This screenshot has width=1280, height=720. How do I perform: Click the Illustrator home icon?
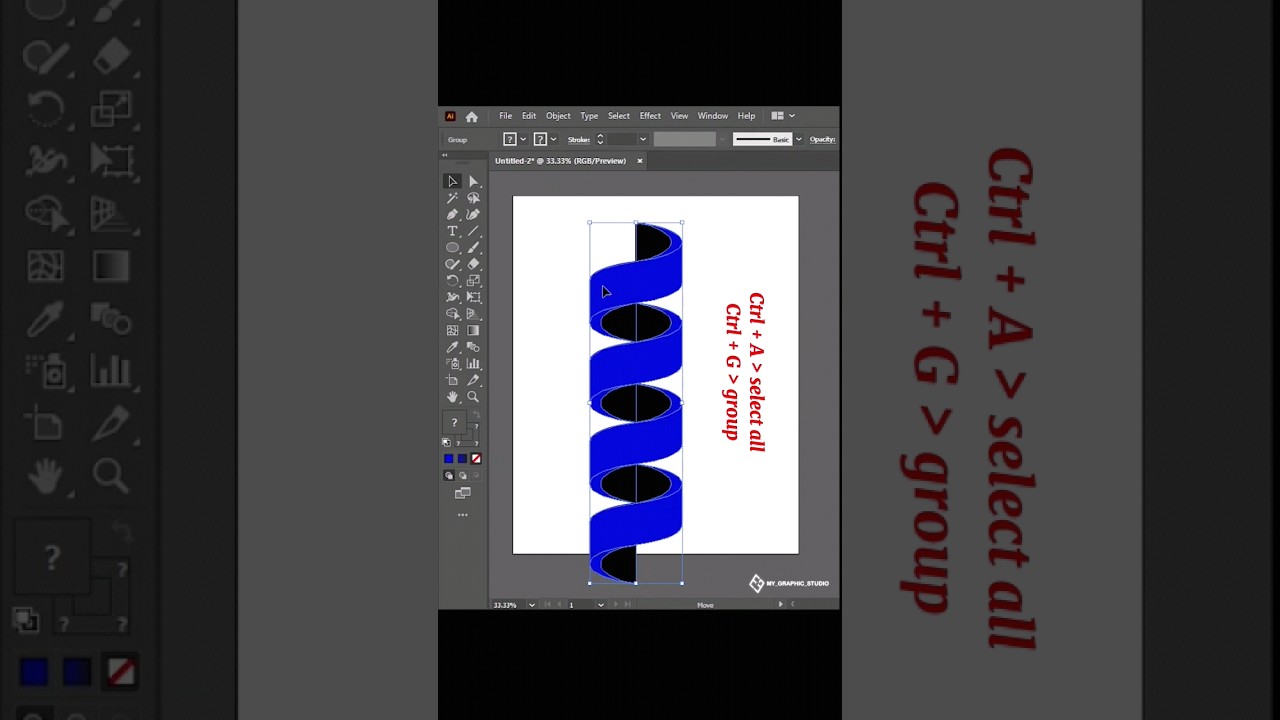[x=471, y=116]
